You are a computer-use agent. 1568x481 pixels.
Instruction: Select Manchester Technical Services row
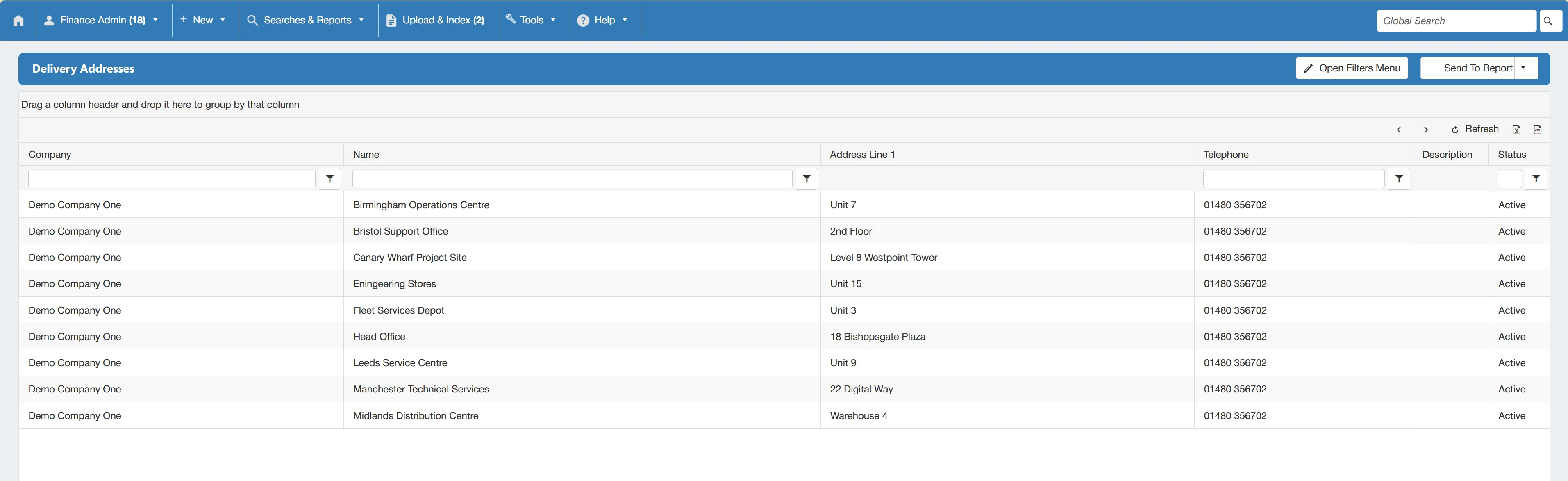[784, 389]
